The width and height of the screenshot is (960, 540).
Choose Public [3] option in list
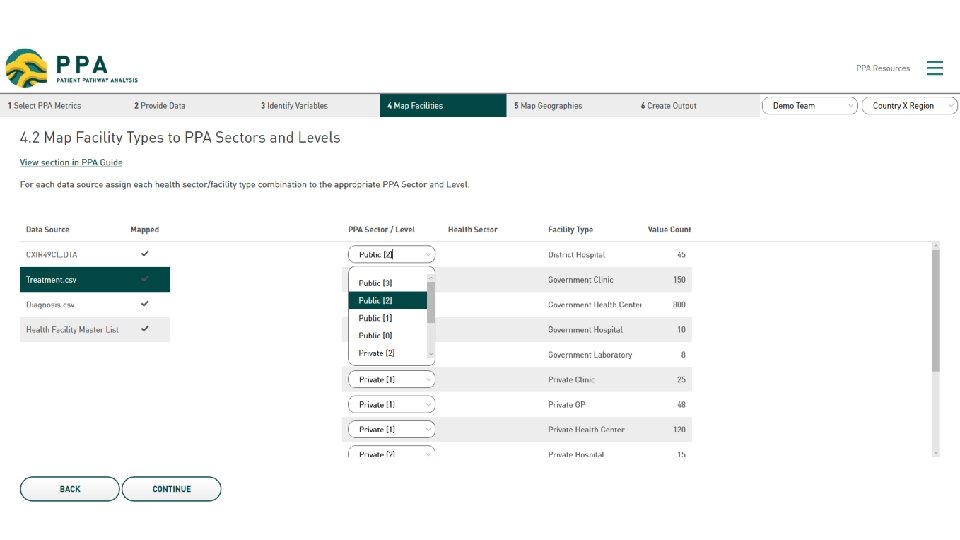(x=388, y=283)
